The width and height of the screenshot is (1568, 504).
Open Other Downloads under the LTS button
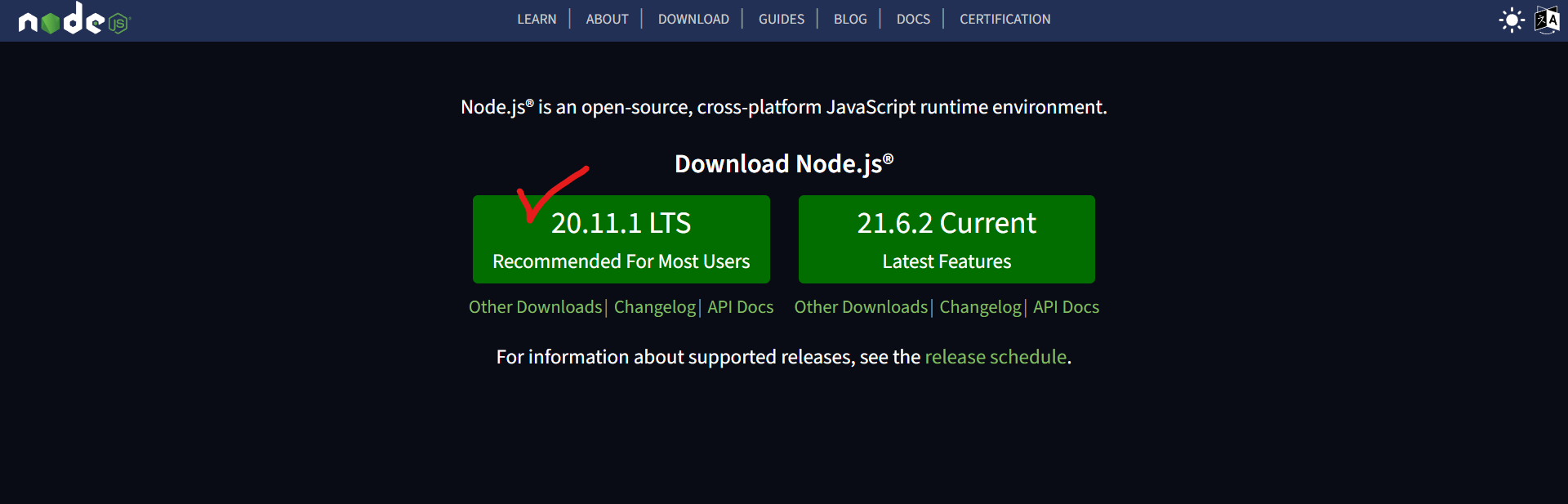coord(535,307)
